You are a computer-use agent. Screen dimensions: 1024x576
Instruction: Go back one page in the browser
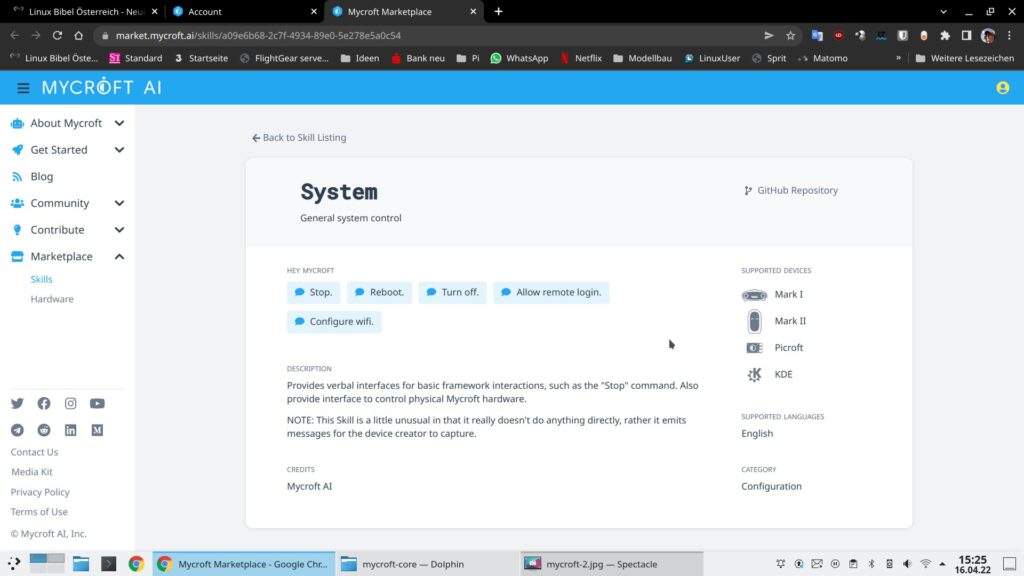[15, 35]
